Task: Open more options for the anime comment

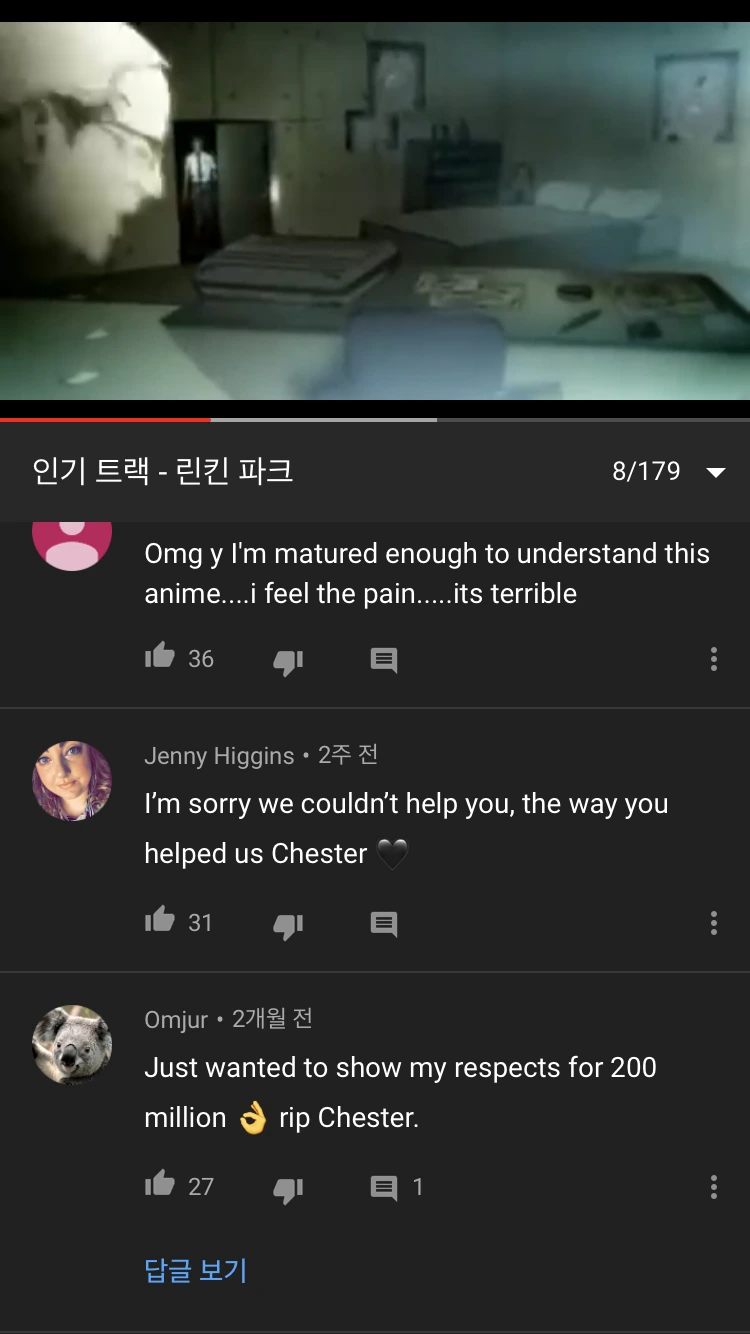Action: (x=713, y=658)
